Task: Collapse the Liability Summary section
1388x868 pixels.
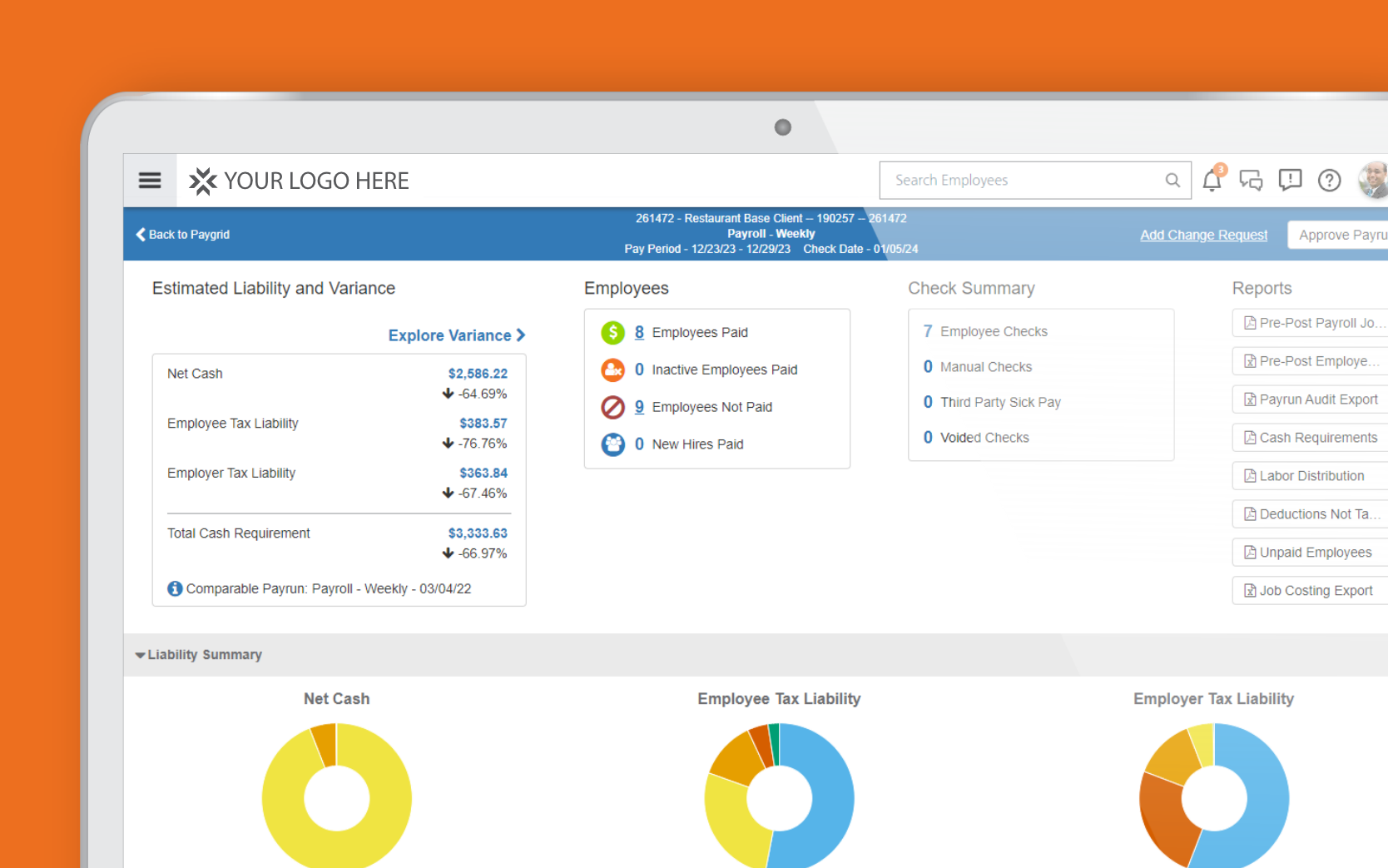Action: click(x=199, y=655)
